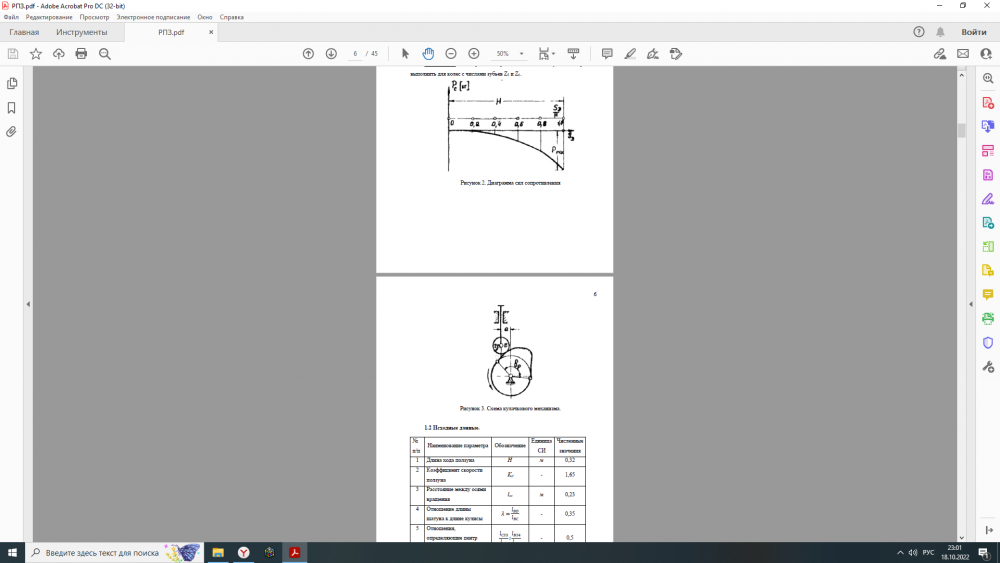Activate the hand pan tool
1000x563 pixels.
pos(428,54)
